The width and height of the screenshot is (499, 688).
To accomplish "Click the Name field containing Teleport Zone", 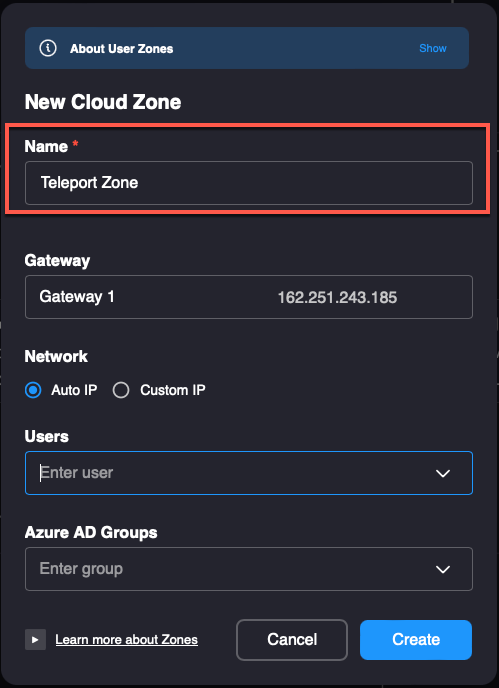I will coord(249,183).
